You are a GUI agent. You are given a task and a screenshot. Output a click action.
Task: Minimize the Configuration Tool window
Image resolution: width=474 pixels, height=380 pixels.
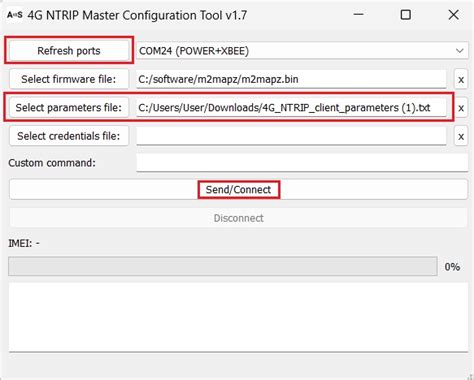358,15
